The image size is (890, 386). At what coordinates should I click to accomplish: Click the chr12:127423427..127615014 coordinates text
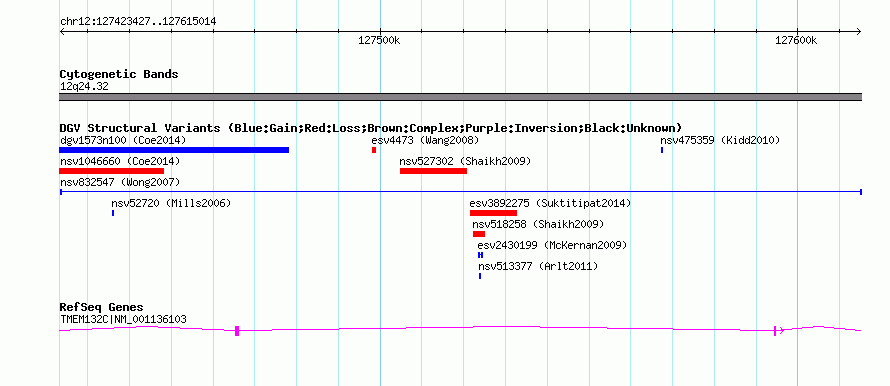pos(138,22)
